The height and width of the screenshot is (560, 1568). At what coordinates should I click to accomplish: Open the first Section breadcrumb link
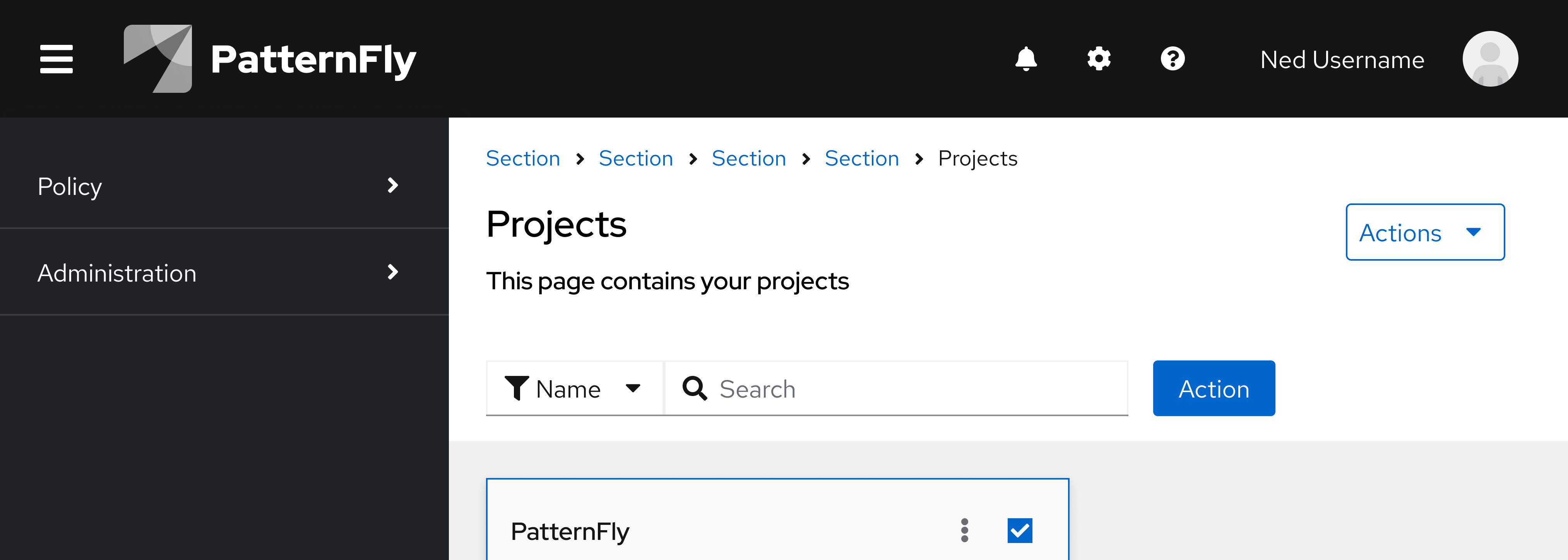coord(523,158)
